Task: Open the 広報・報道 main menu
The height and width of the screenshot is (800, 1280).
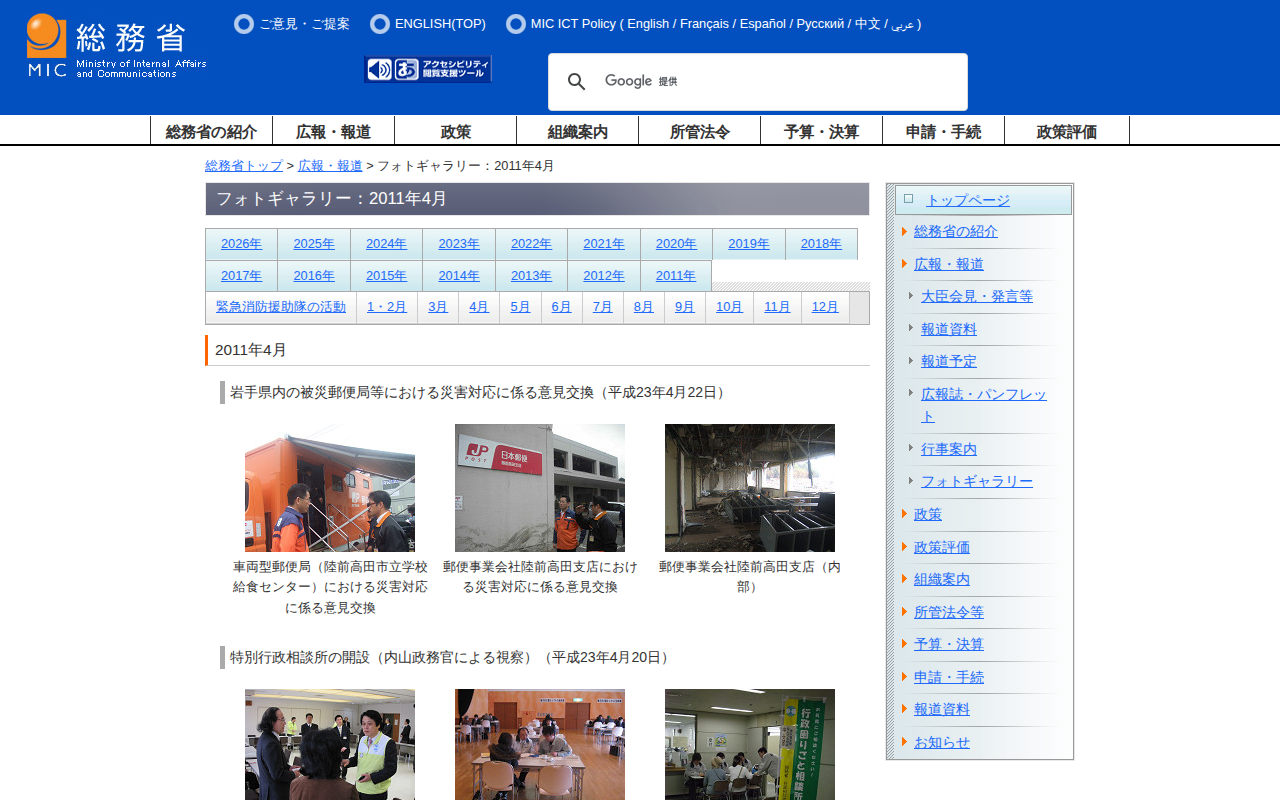Action: (333, 131)
